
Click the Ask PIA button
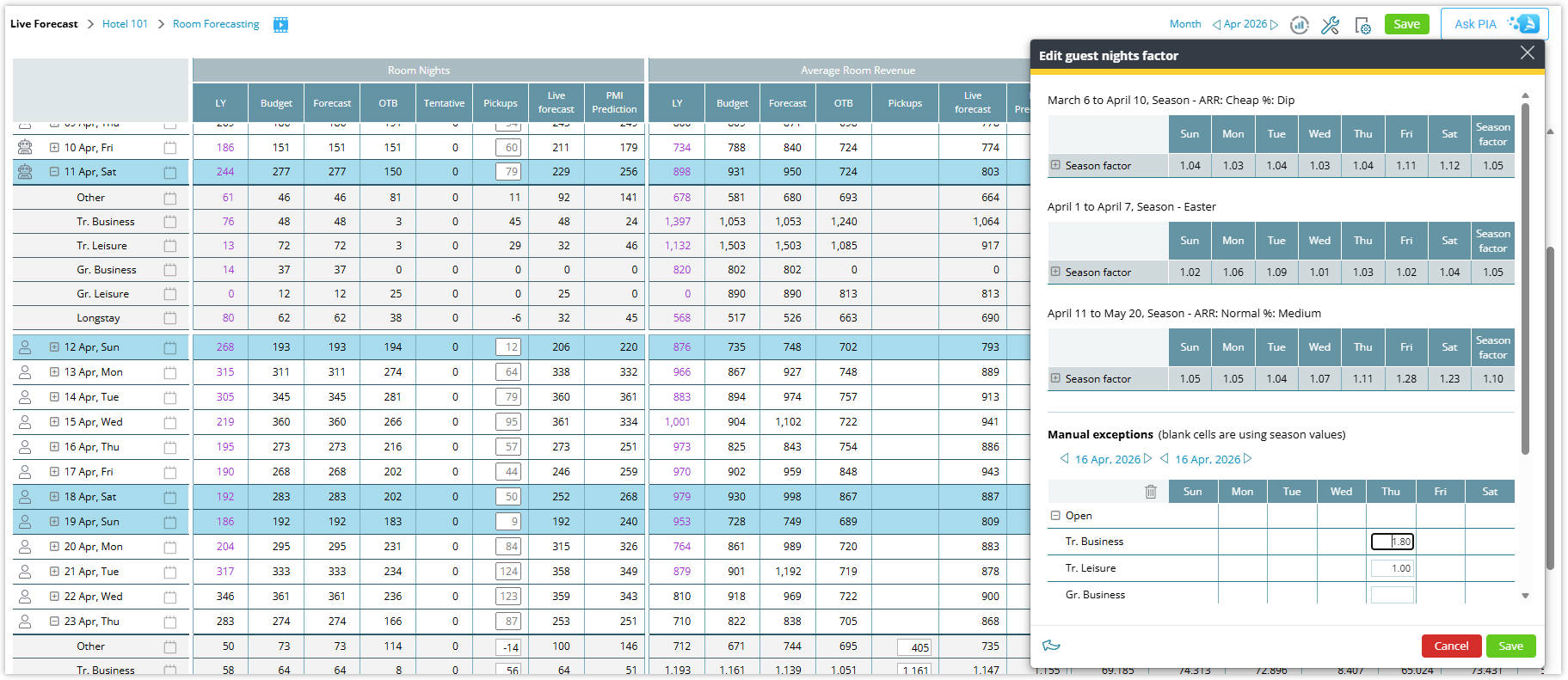1494,24
